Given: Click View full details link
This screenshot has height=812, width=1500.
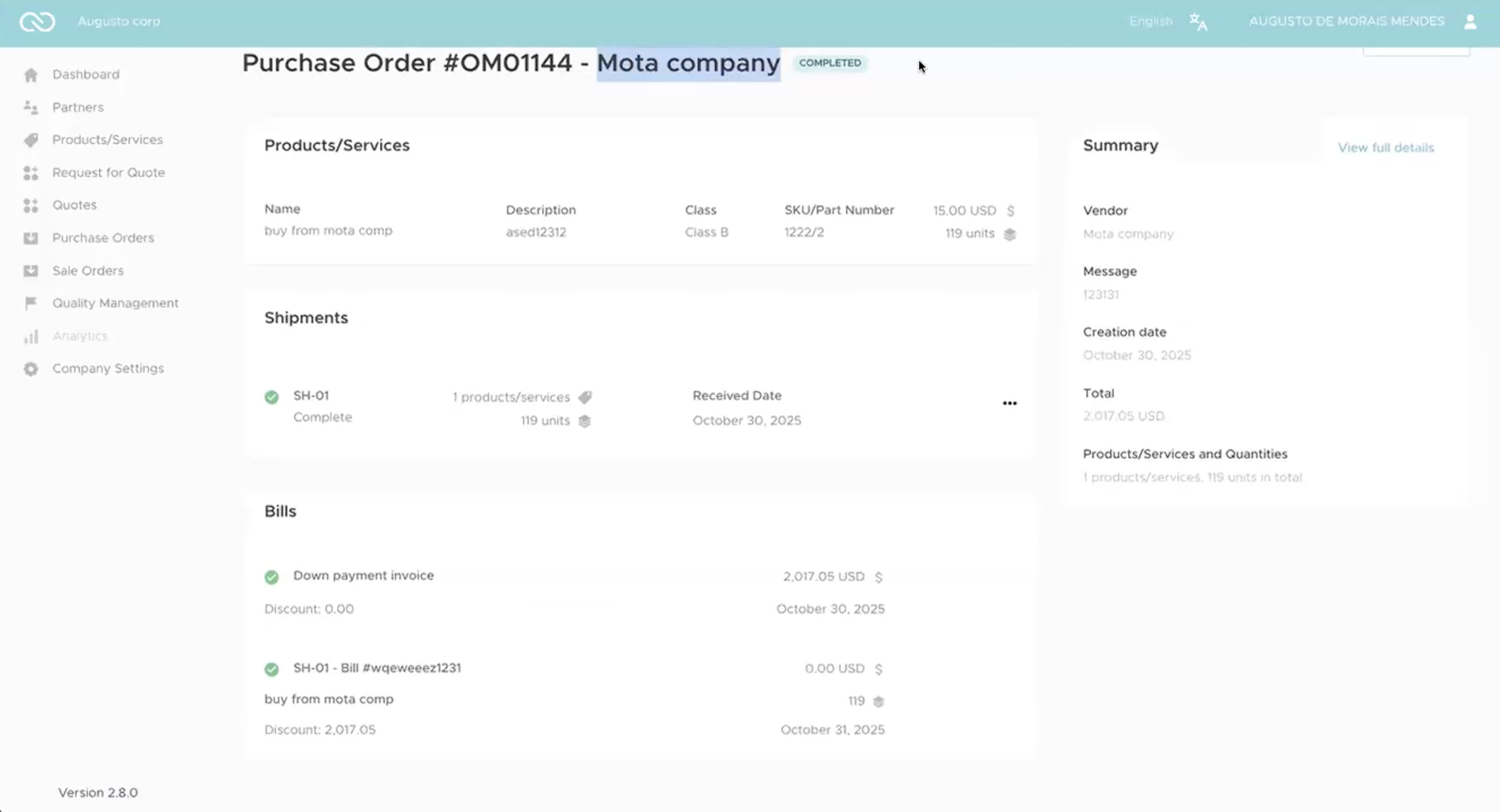Looking at the screenshot, I should point(1386,148).
